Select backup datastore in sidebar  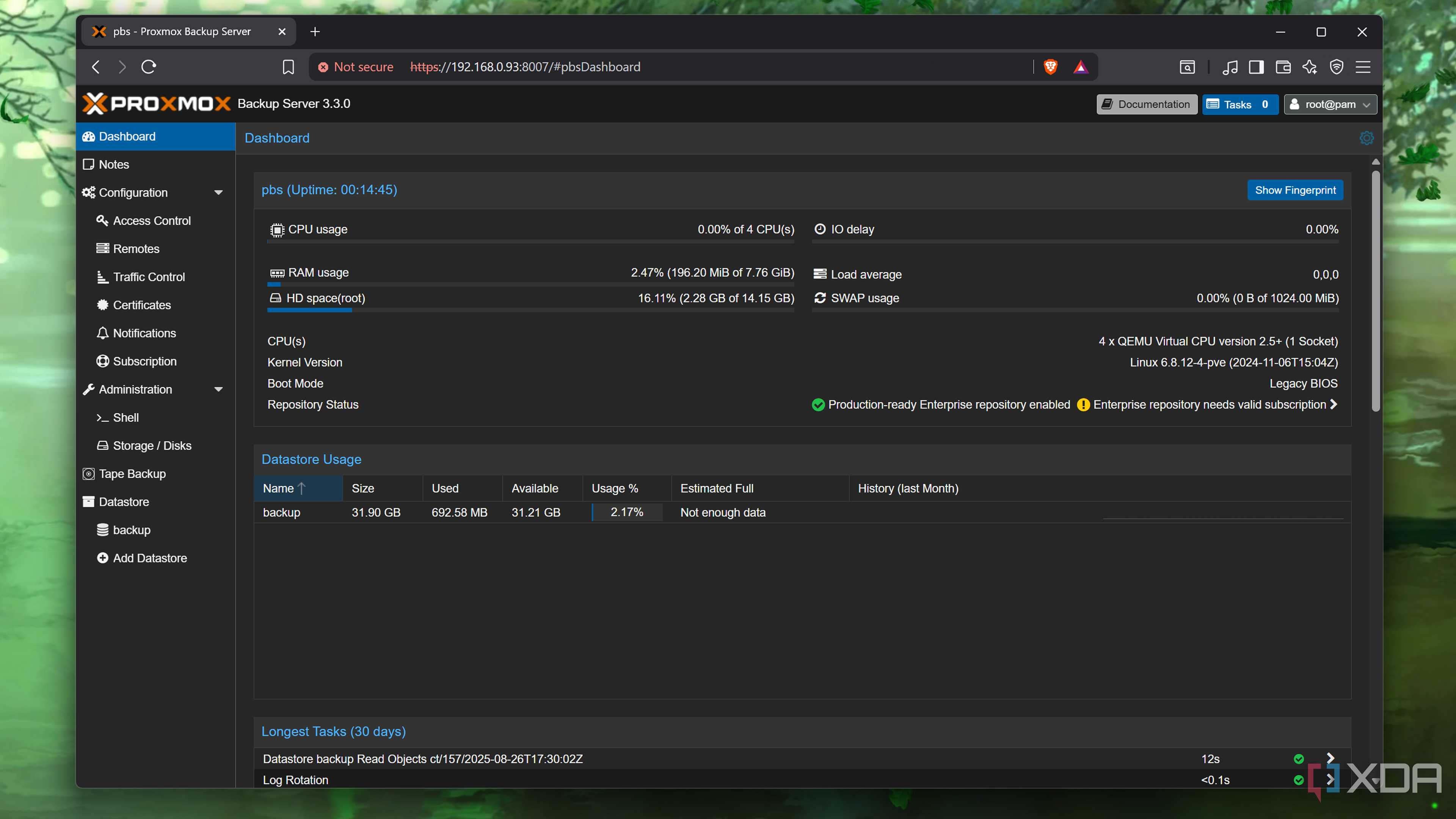[155, 530]
